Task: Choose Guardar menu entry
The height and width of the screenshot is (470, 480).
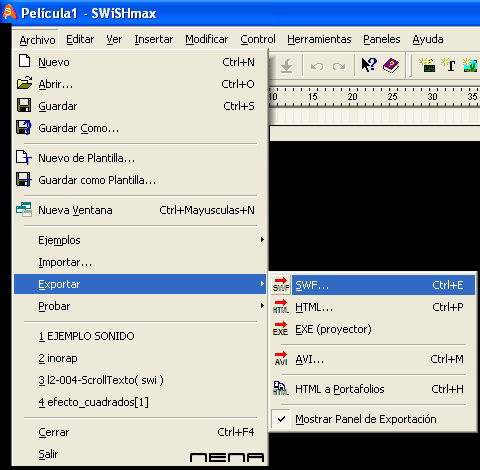Action: [139, 106]
